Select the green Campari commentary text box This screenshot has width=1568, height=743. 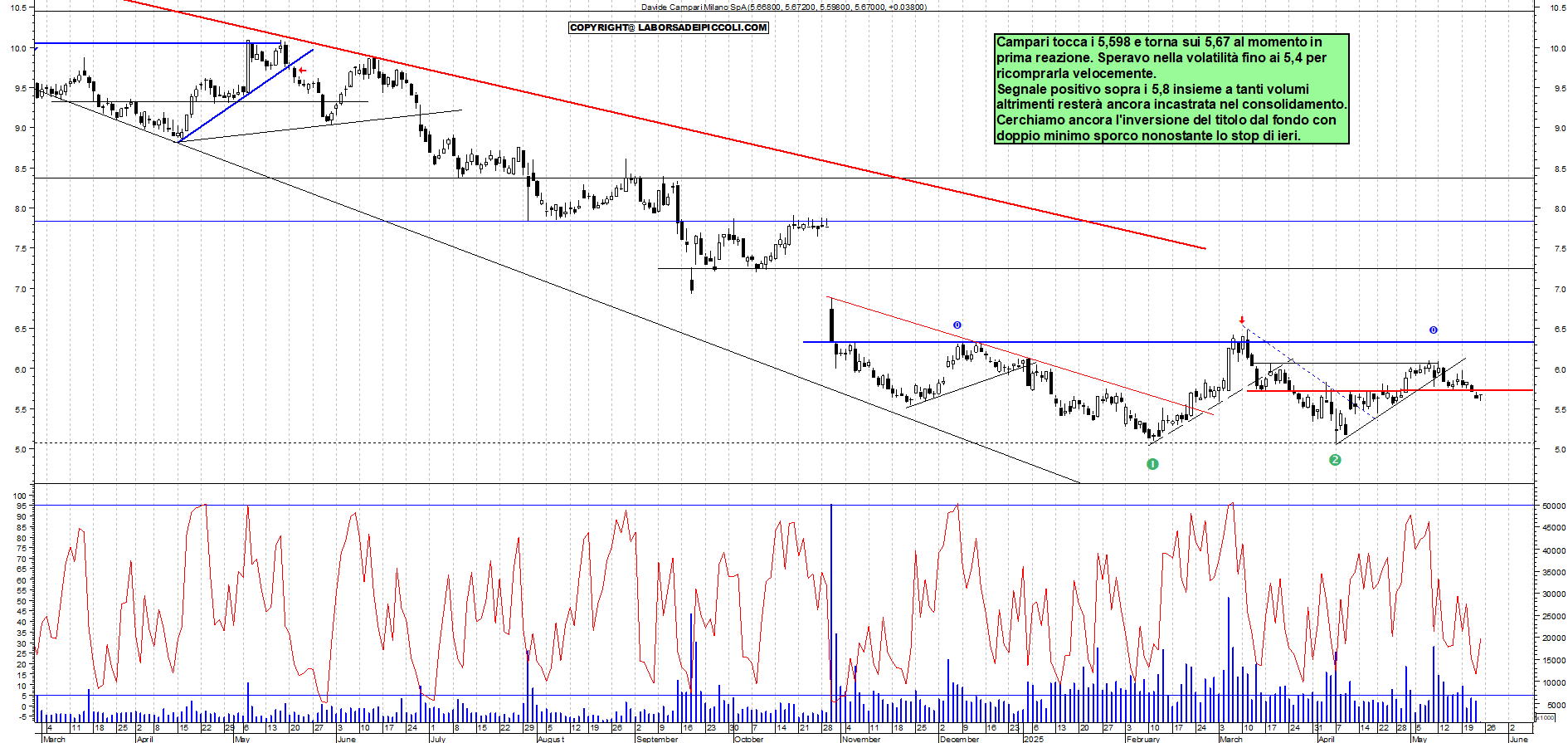1171,89
